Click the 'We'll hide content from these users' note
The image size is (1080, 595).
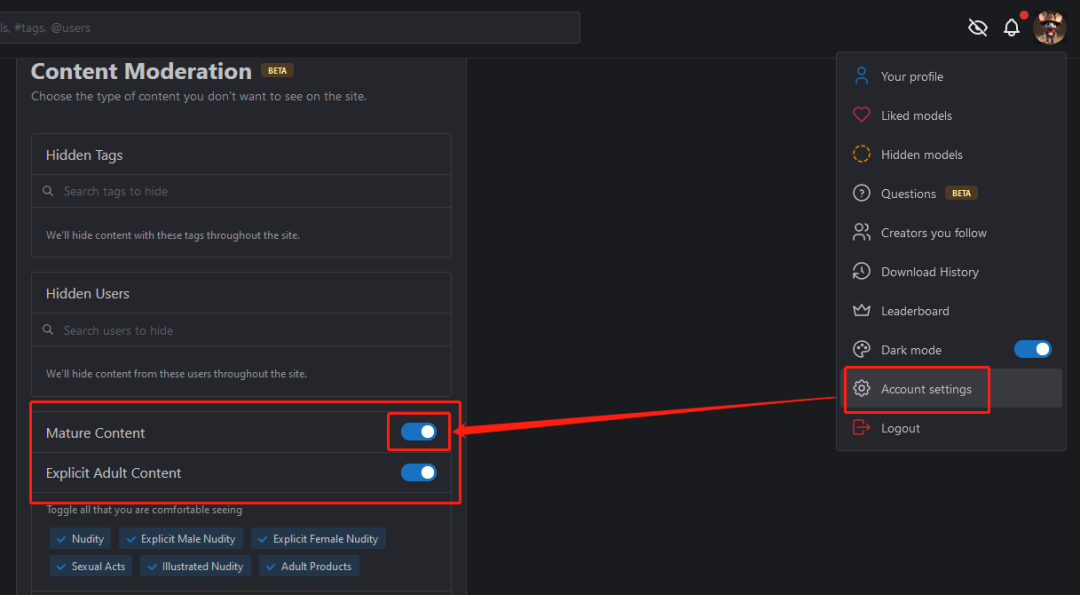coord(176,374)
